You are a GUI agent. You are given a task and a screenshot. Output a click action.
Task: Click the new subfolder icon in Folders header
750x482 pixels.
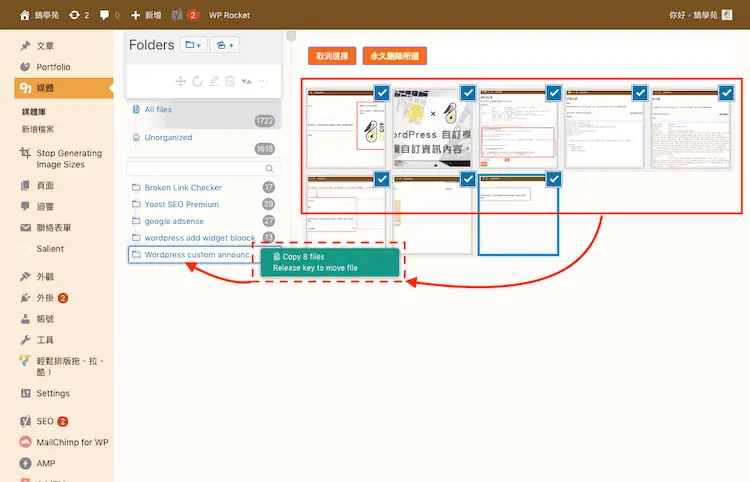pos(225,45)
